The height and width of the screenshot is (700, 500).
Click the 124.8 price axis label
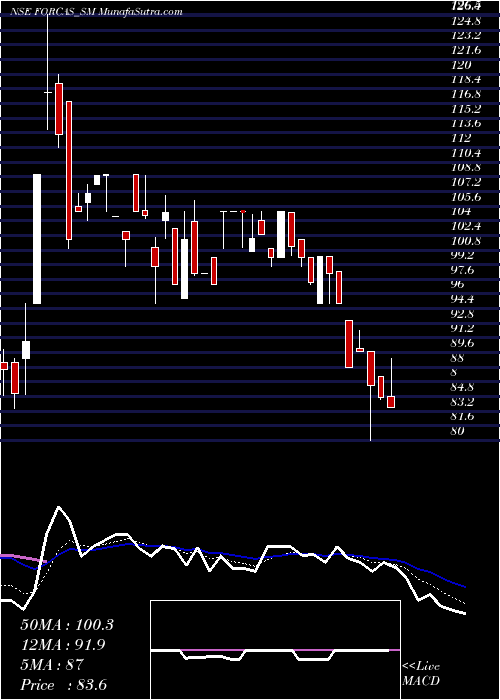[467, 21]
